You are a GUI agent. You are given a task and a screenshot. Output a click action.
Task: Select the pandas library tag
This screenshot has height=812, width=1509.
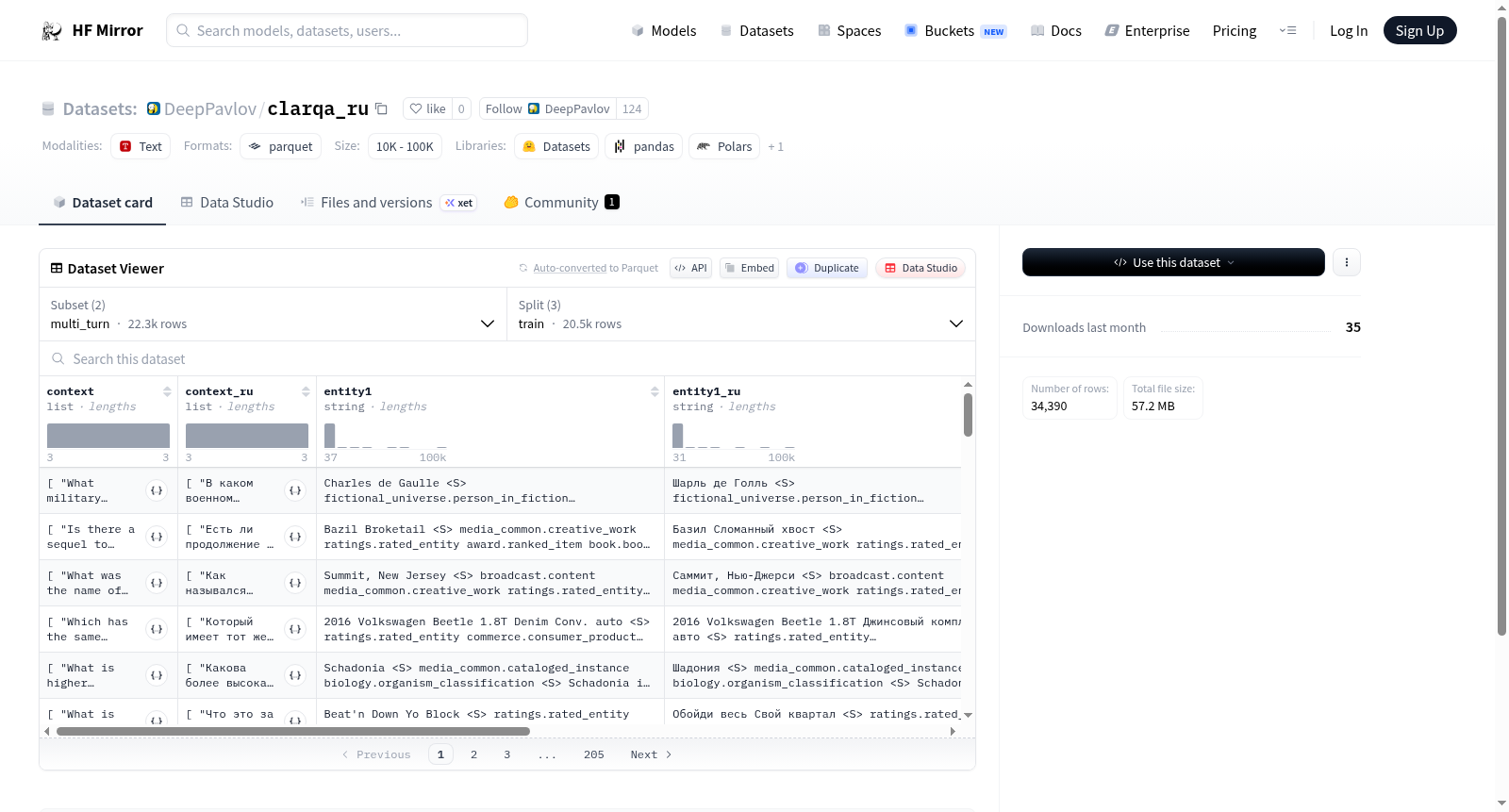pyautogui.click(x=644, y=146)
